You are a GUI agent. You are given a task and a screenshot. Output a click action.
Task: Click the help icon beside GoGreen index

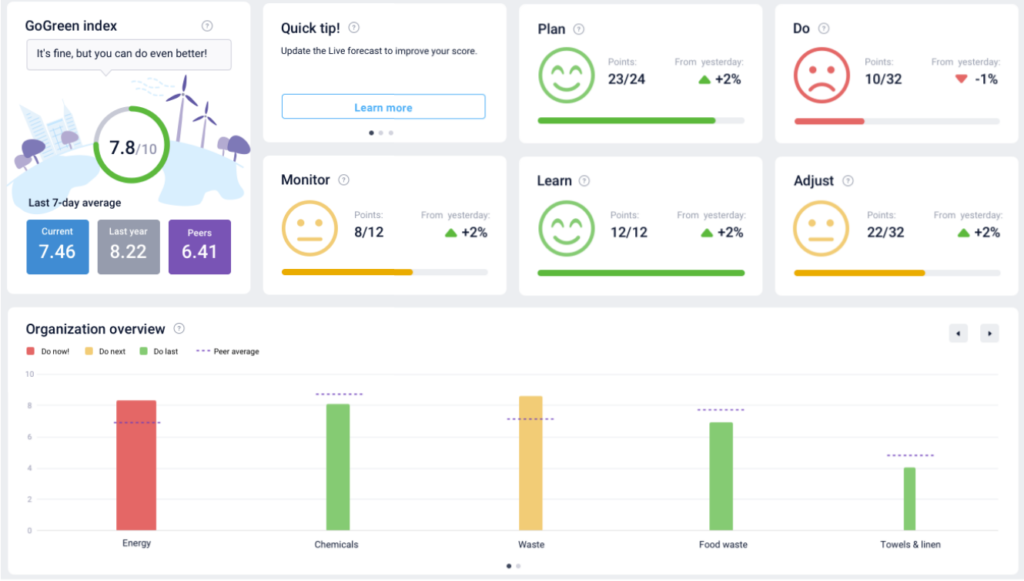click(207, 26)
